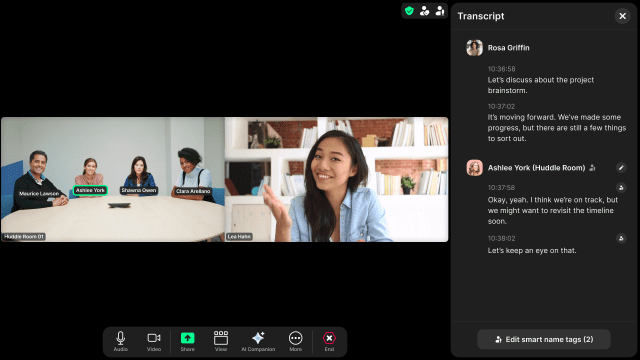
Task: Click the "It's moving forward" transcript message
Action: pyautogui.click(x=557, y=128)
